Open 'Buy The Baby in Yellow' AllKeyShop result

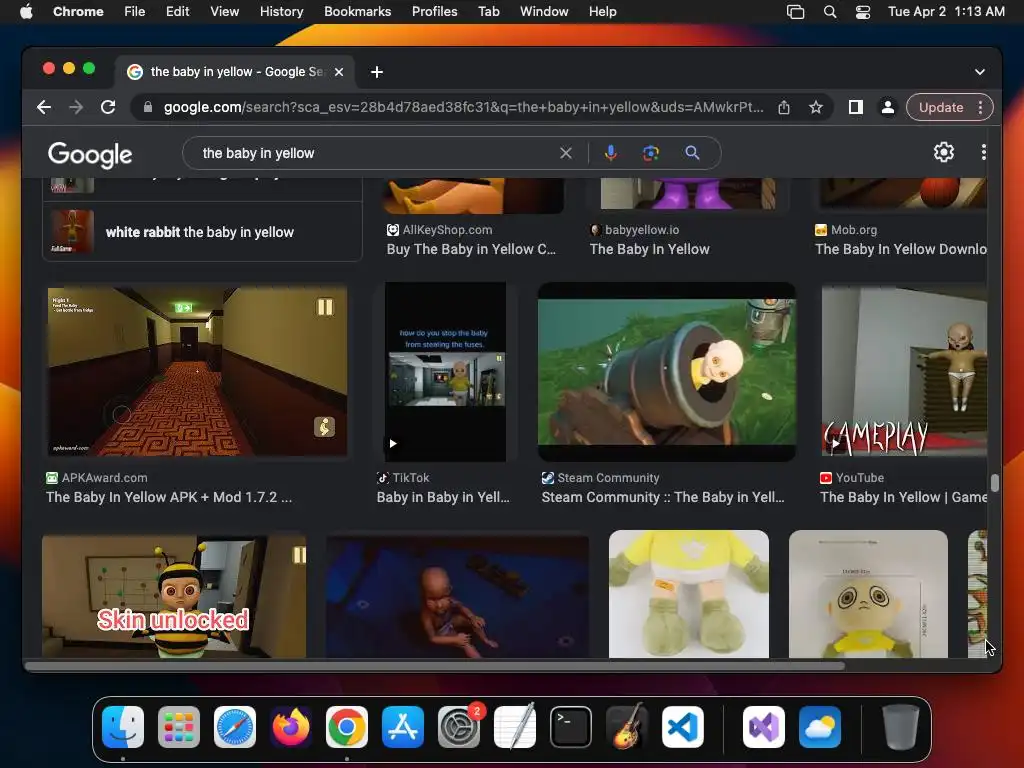(471, 249)
